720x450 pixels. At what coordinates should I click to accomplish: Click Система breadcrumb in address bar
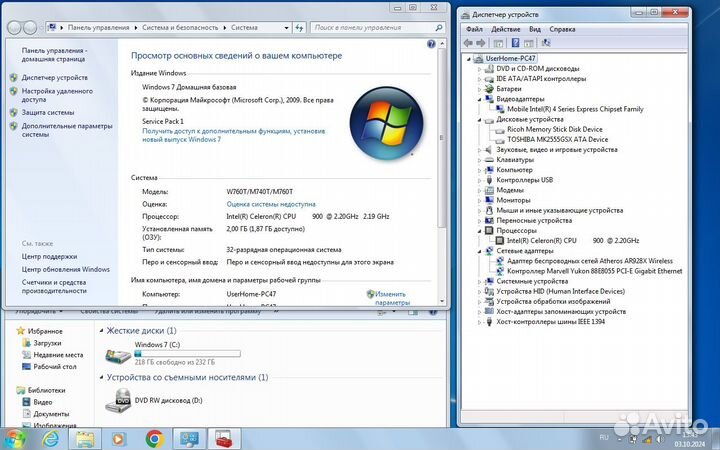coord(244,28)
